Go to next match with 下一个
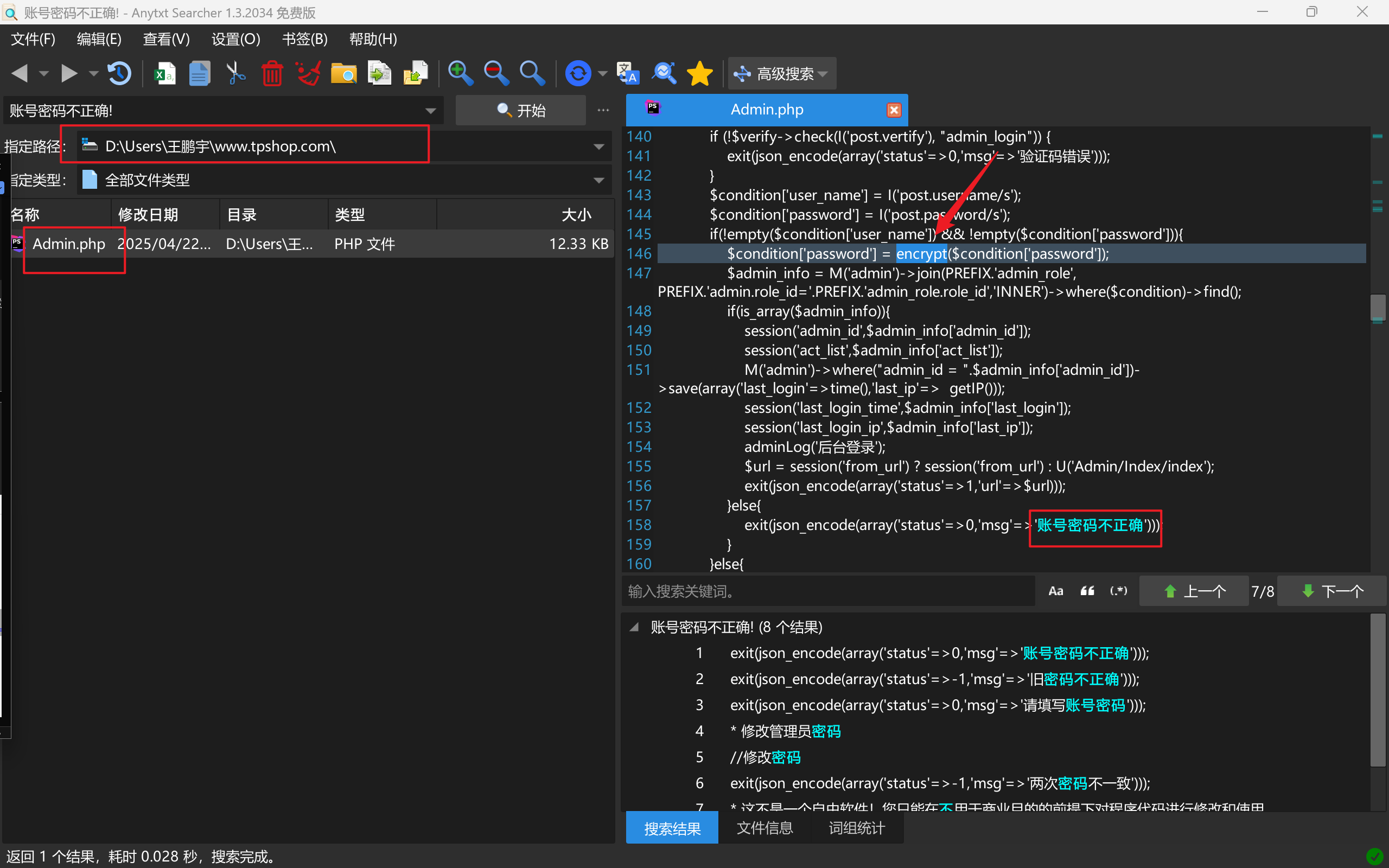Viewport: 1389px width, 868px height. point(1333,591)
